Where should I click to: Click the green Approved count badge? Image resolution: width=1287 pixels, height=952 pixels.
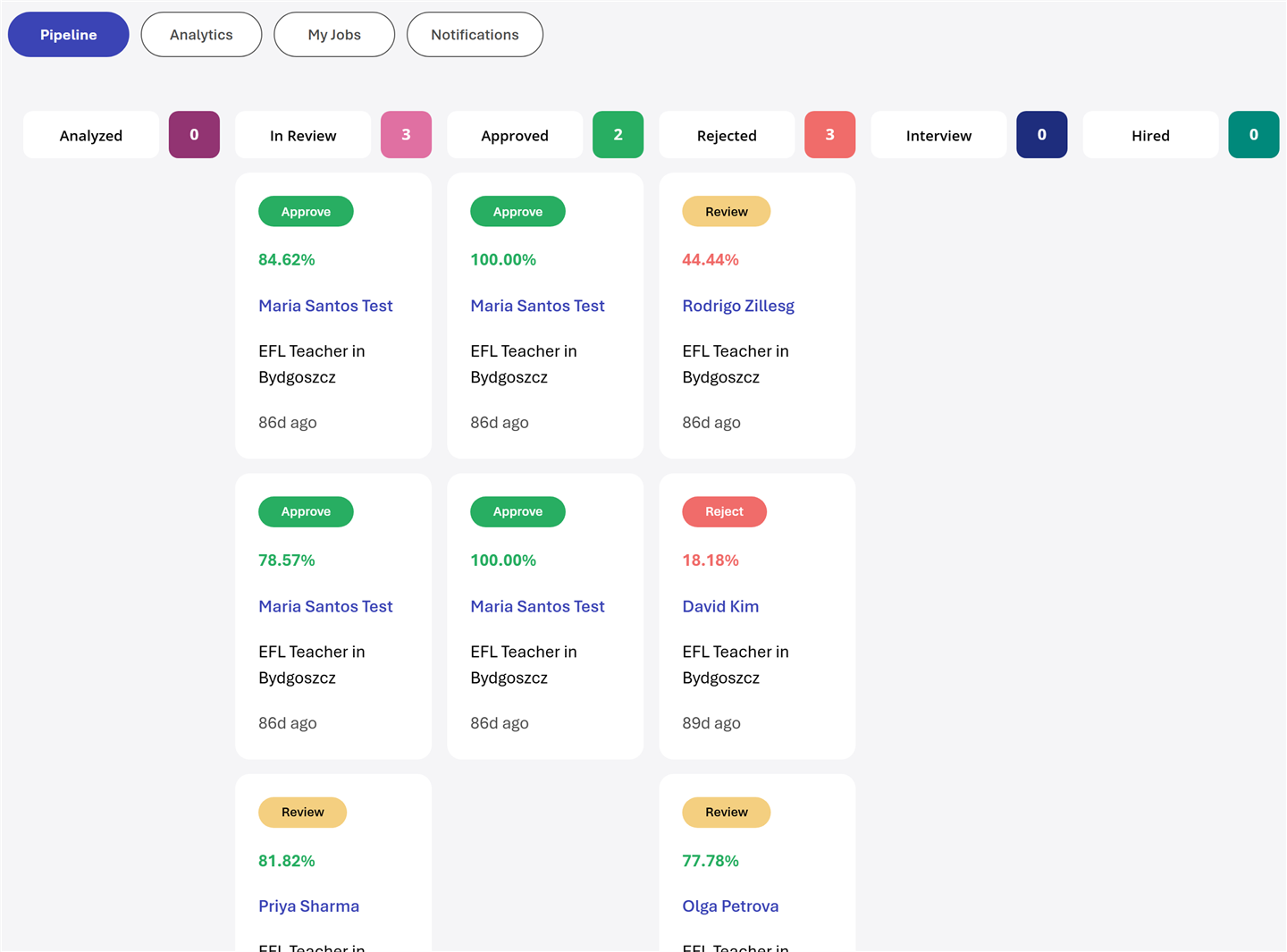click(x=618, y=135)
